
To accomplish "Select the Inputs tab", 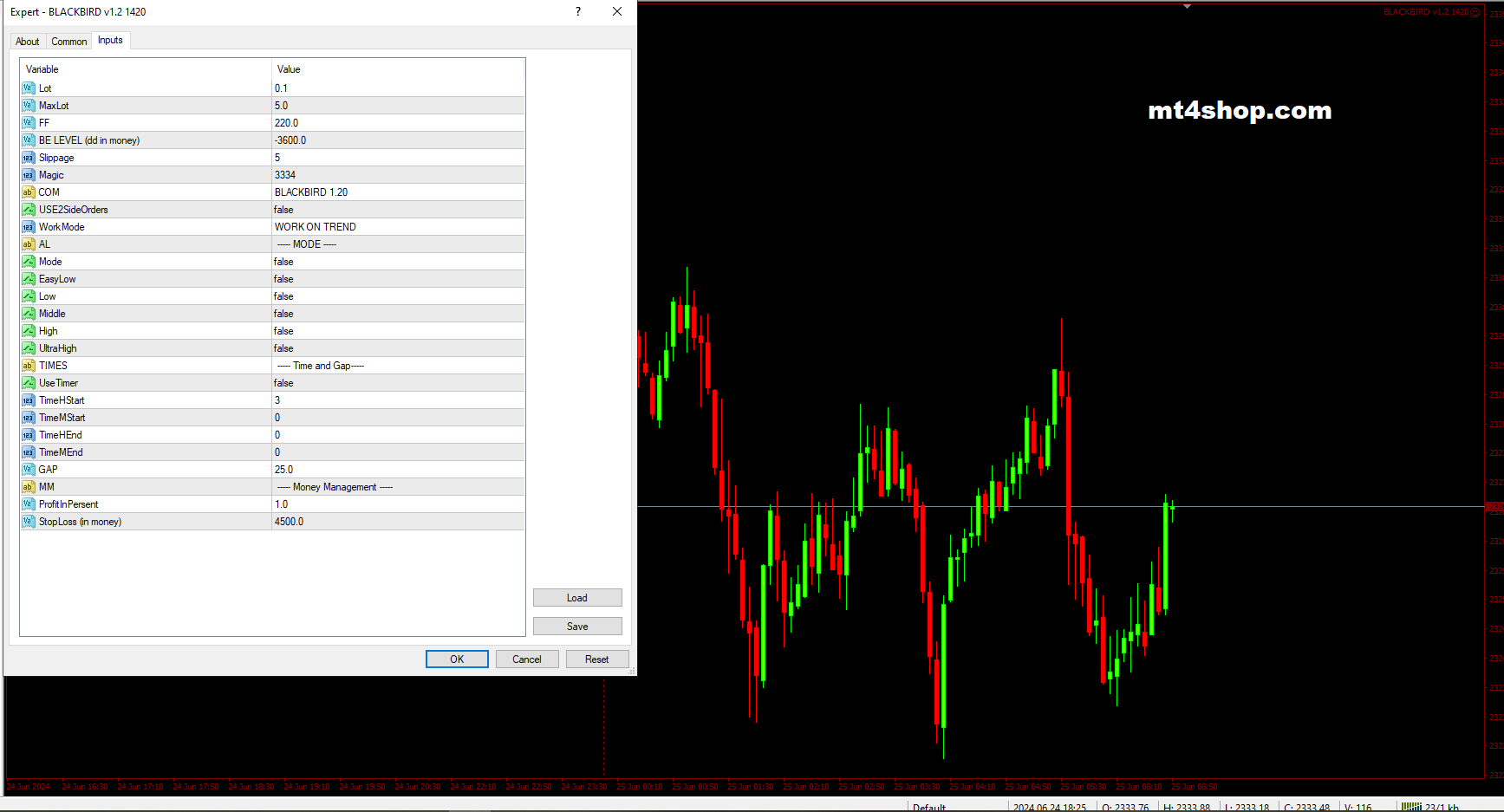I will (110, 40).
